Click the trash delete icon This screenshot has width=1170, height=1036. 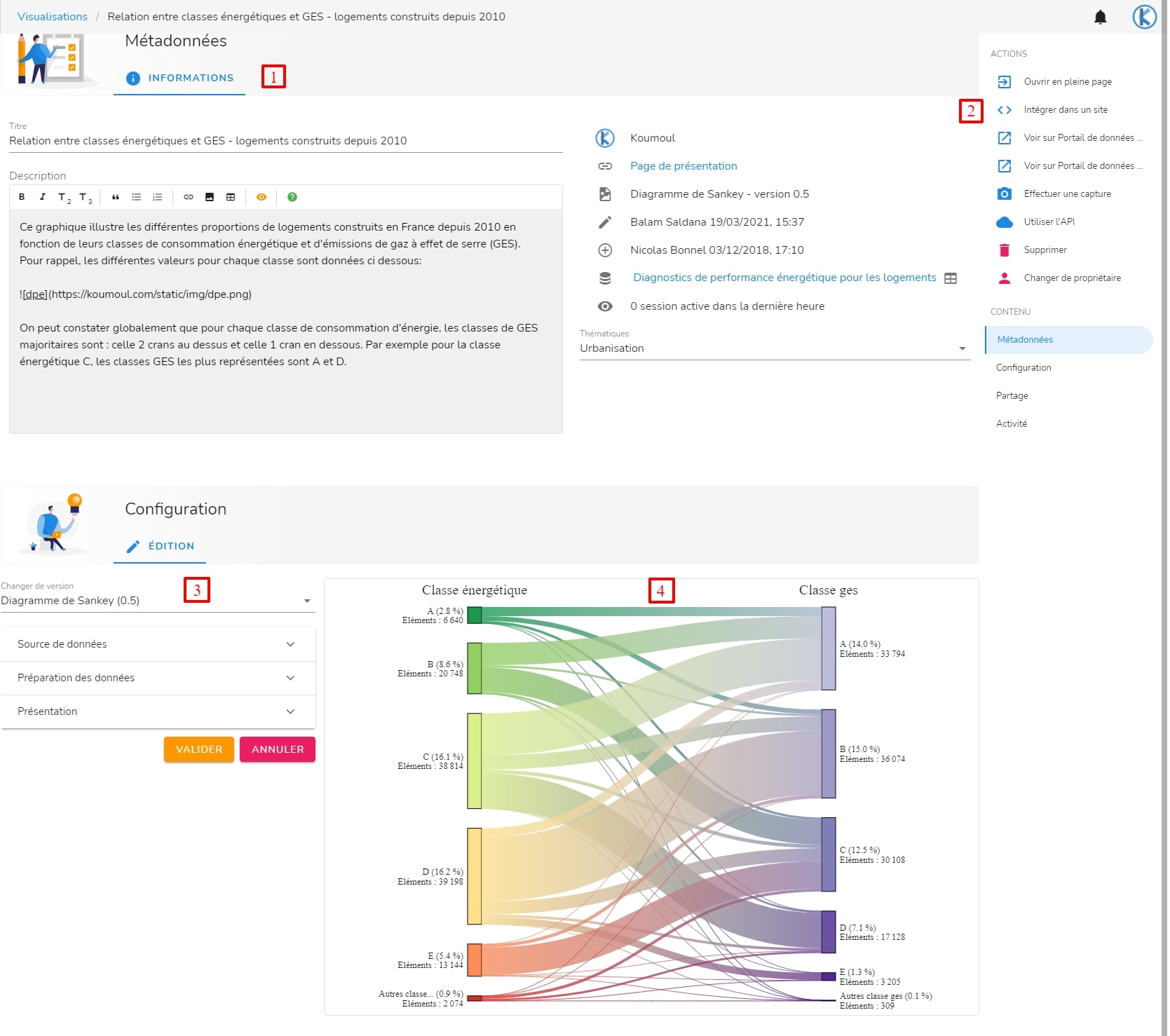click(1005, 250)
